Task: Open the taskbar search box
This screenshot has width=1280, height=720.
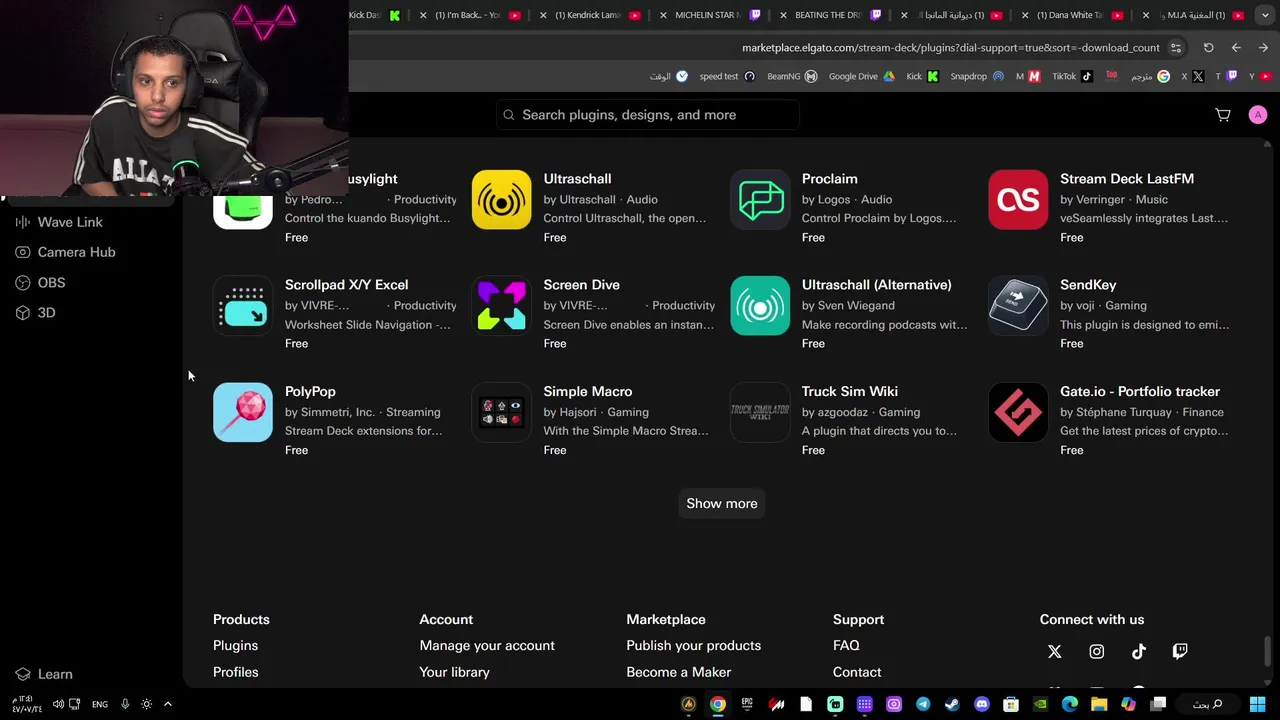Action: click(x=1208, y=704)
